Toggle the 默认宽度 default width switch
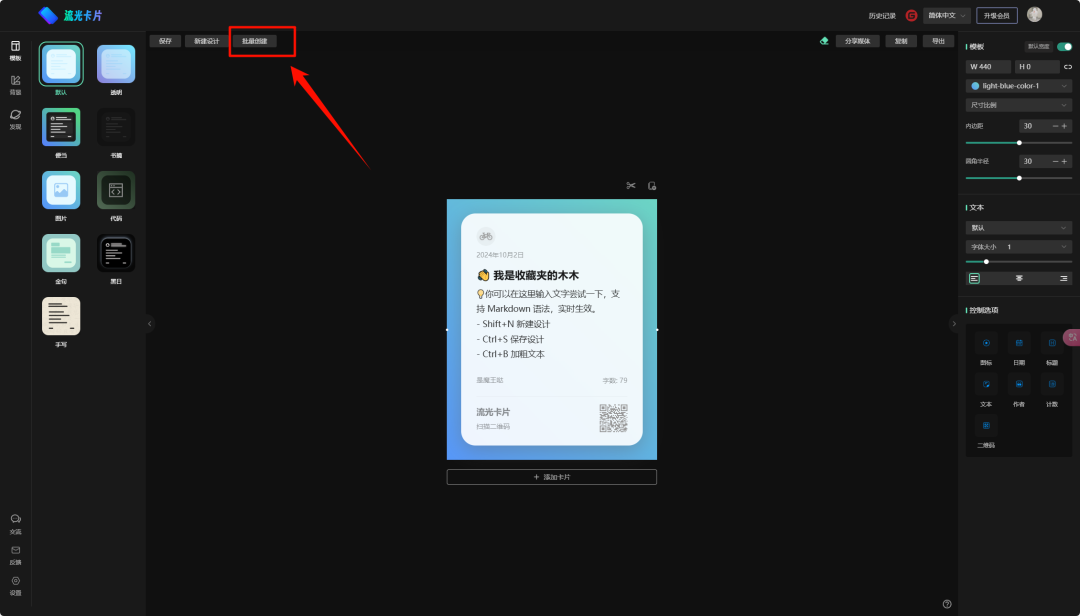1080x616 pixels. pyautogui.click(x=1064, y=47)
